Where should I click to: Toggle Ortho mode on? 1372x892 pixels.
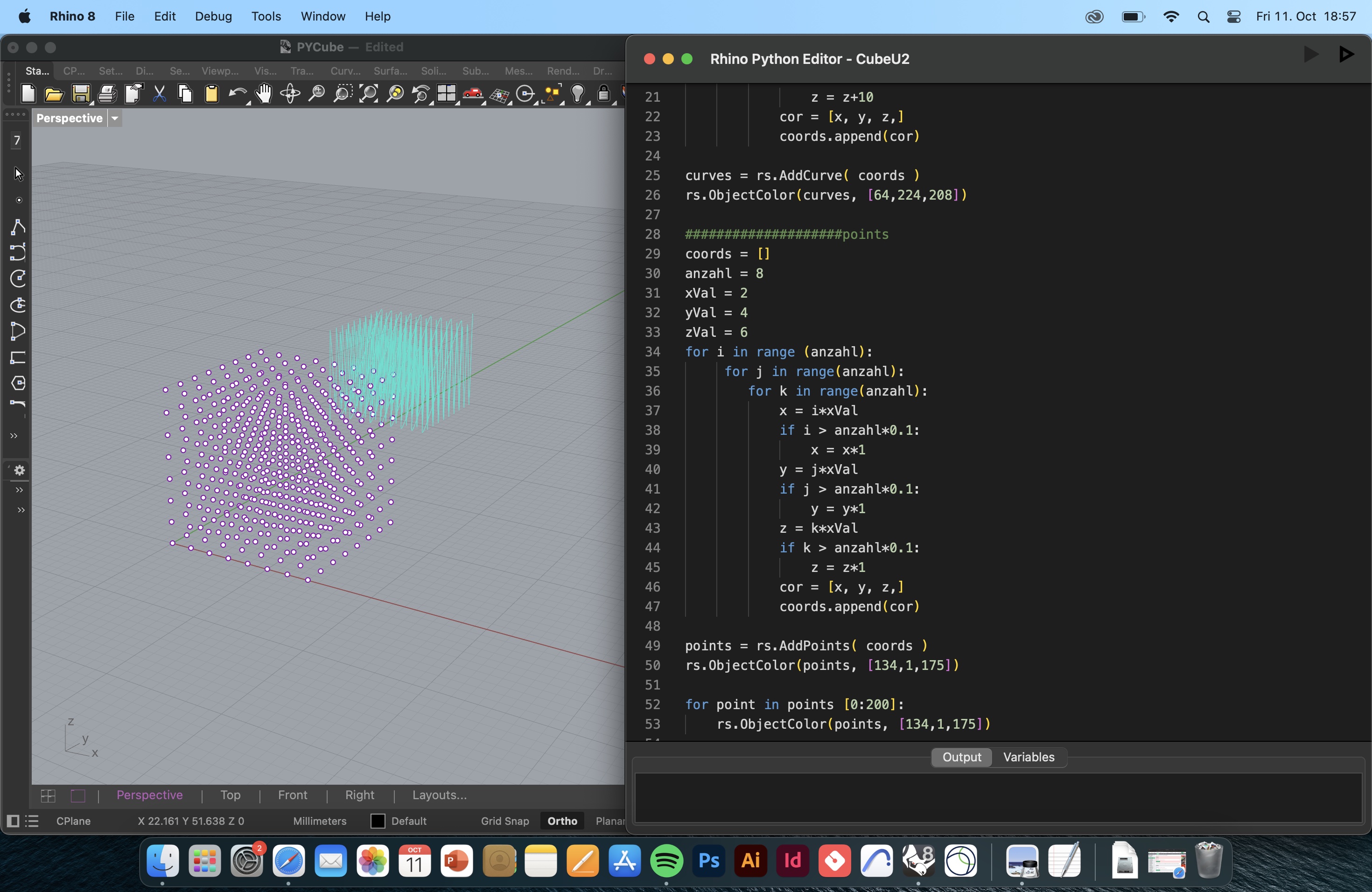click(561, 821)
